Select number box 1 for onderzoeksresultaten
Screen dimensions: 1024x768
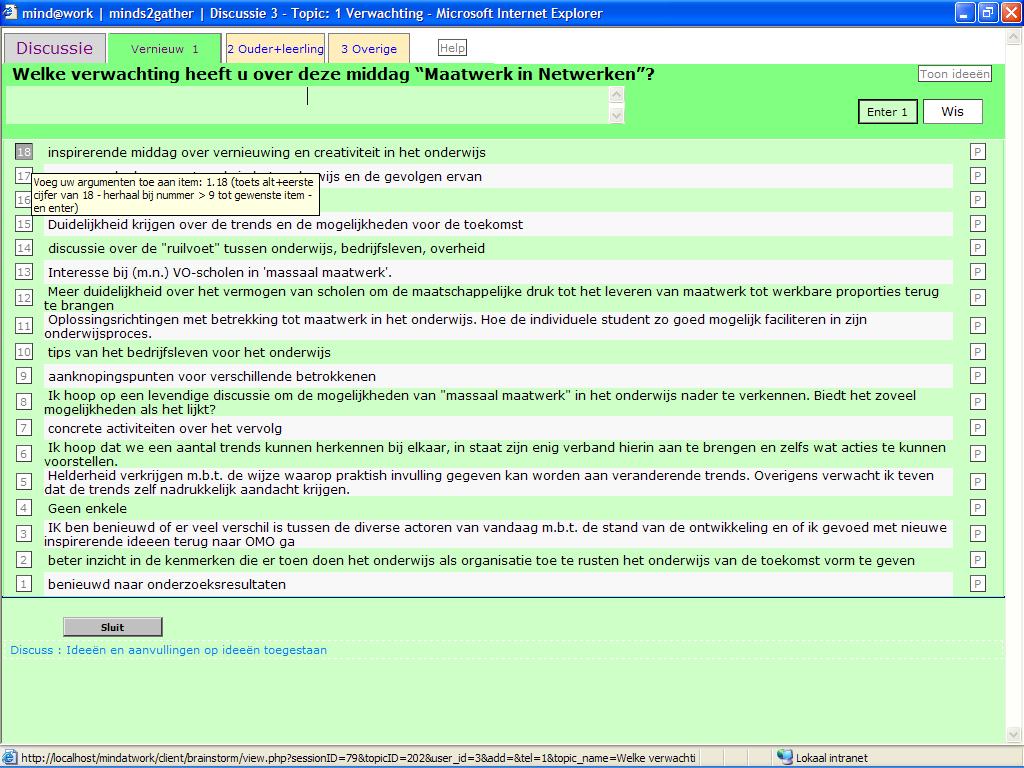tap(24, 584)
